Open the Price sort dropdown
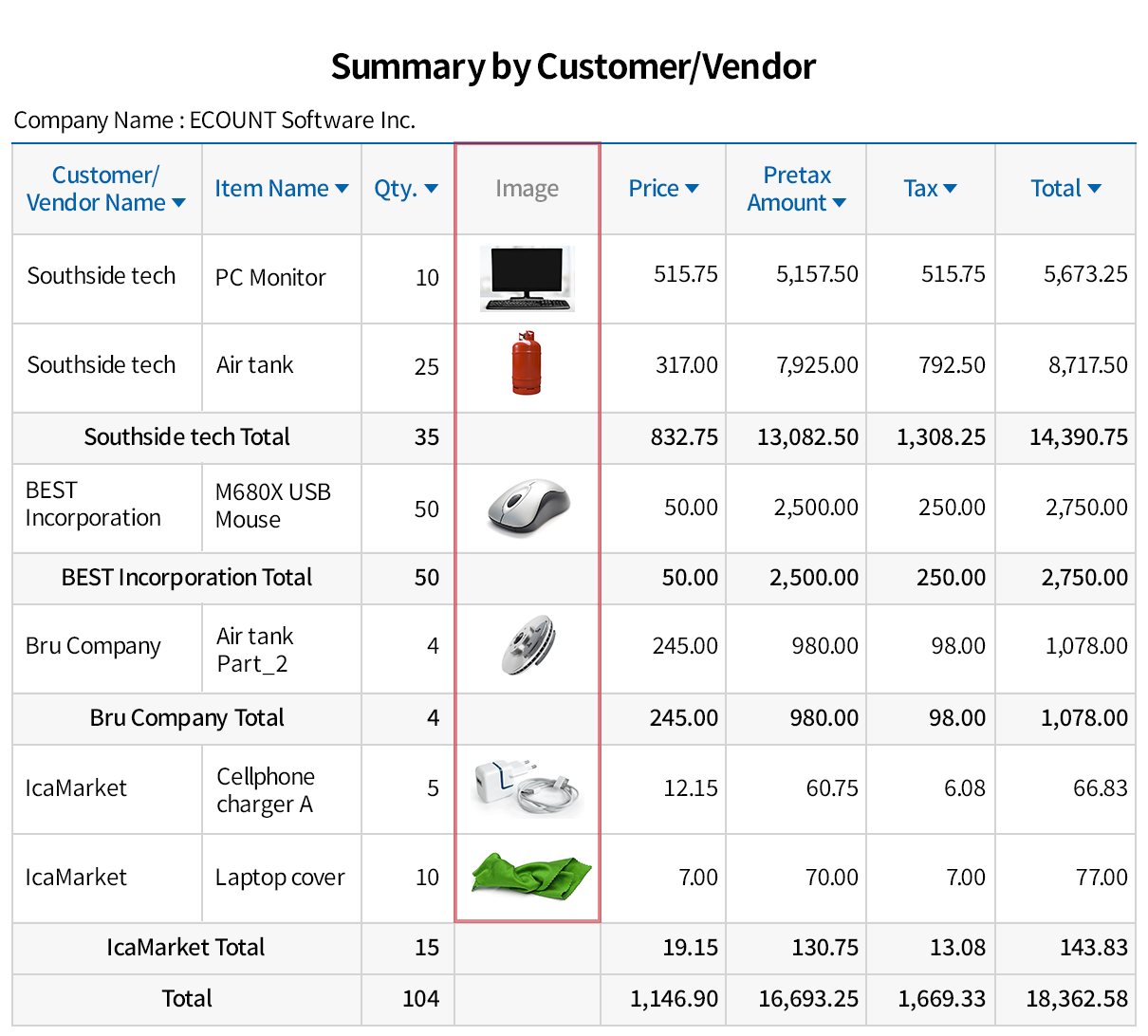The width and height of the screenshot is (1148, 1036). coord(663,188)
